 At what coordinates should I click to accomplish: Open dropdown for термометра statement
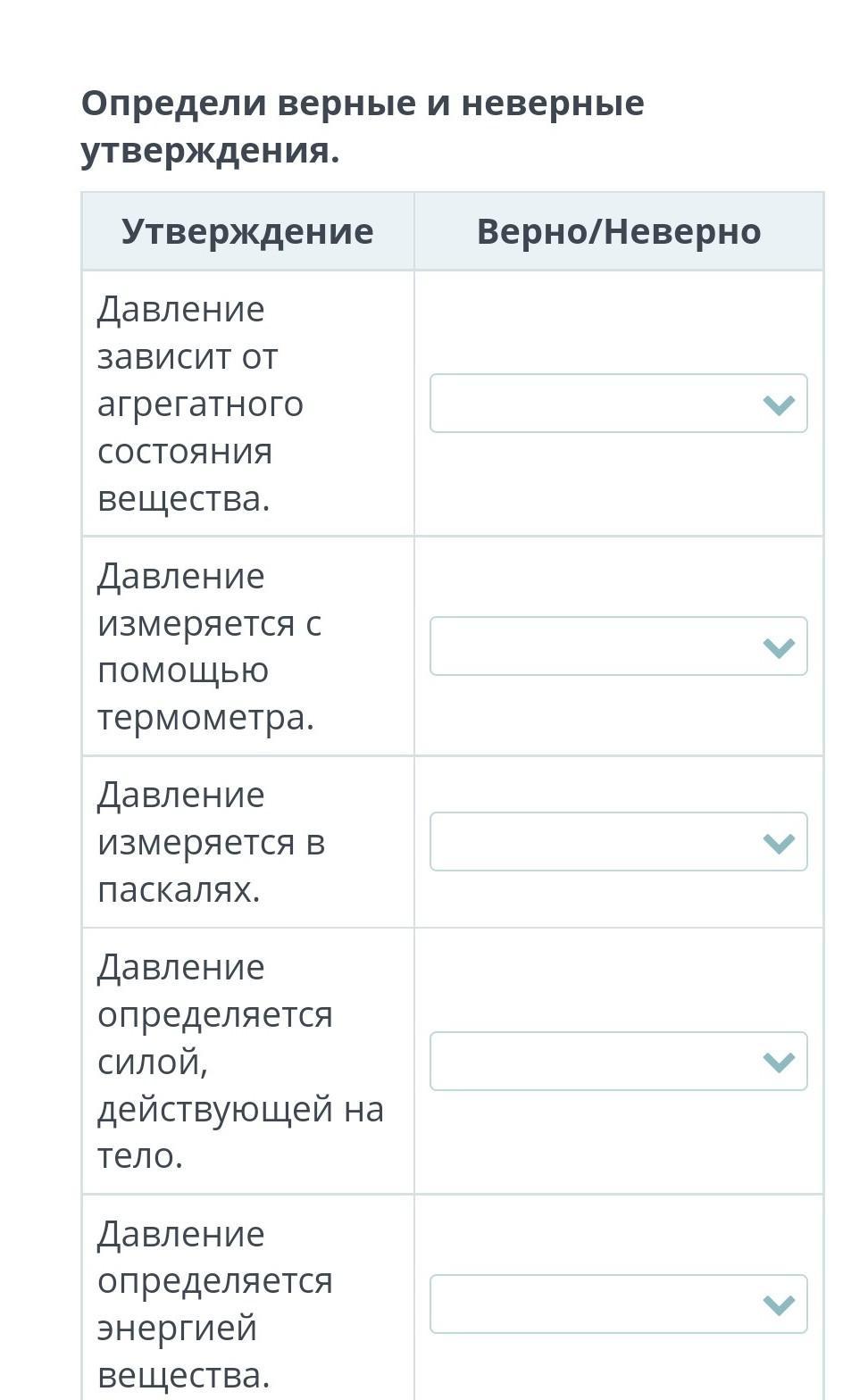coord(618,646)
